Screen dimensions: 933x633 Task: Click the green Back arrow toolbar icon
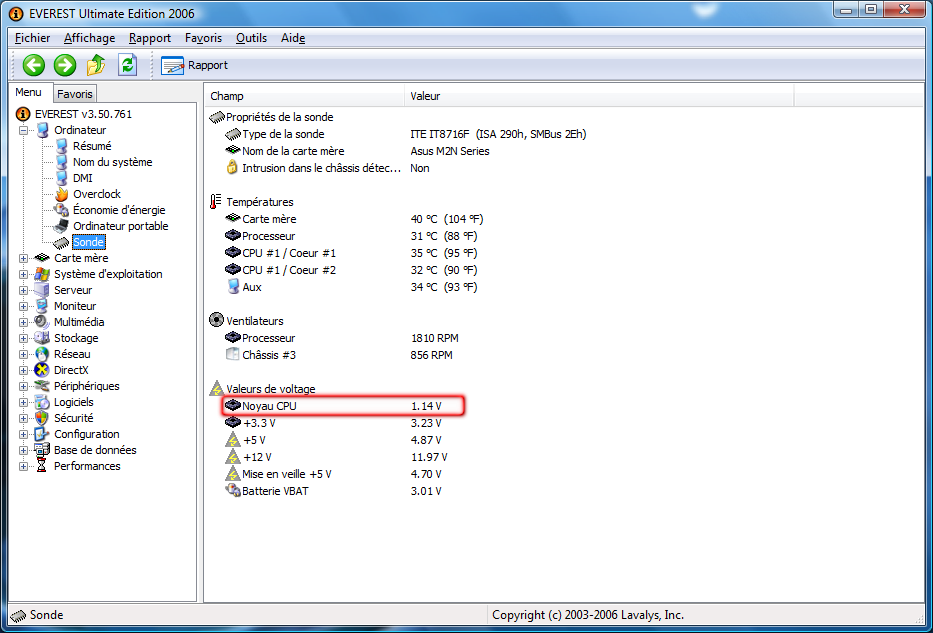34,65
